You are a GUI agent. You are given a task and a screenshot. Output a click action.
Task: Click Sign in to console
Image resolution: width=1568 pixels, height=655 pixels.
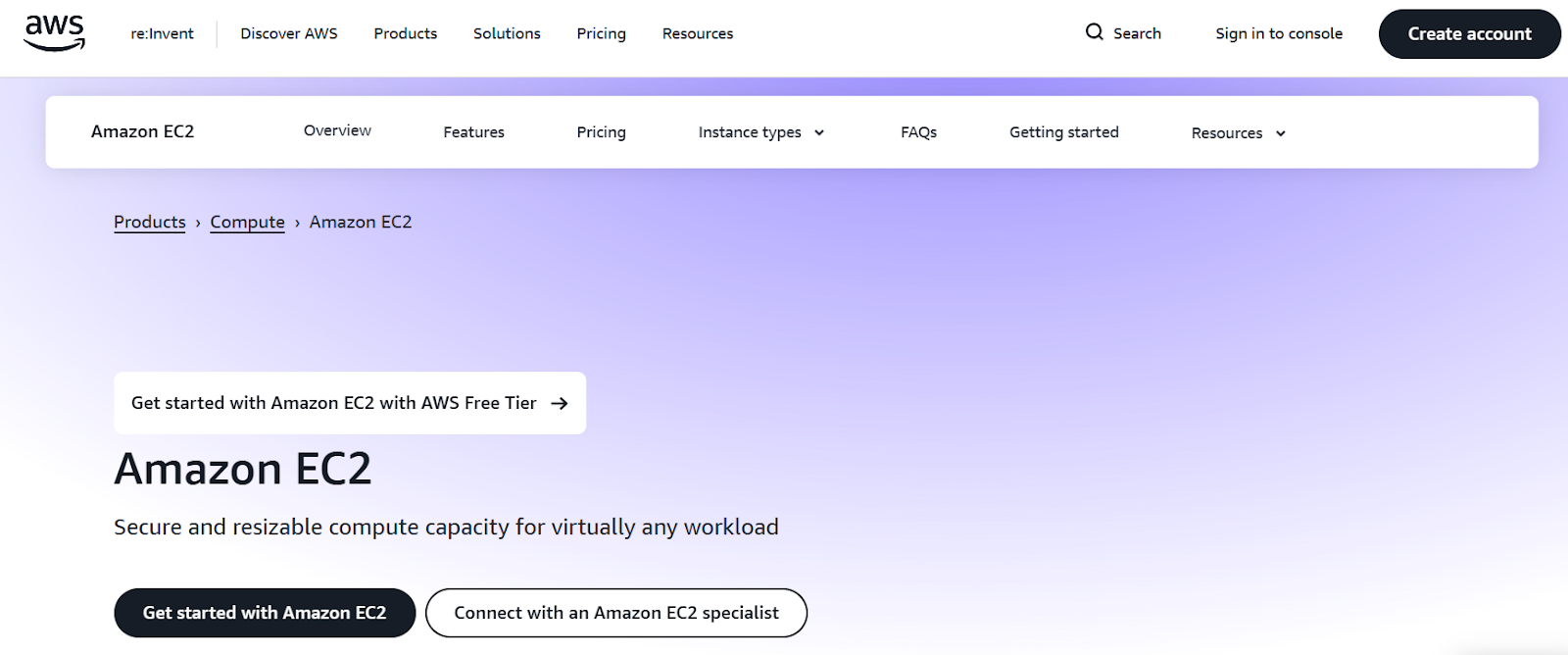coord(1279,33)
